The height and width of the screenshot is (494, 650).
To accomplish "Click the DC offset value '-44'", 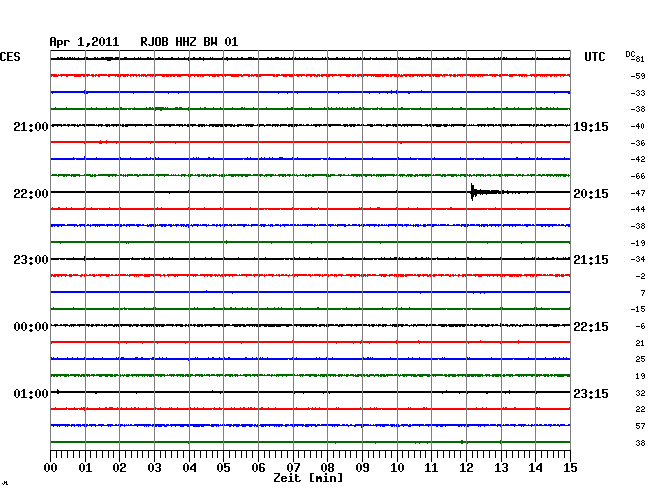I will pos(638,209).
